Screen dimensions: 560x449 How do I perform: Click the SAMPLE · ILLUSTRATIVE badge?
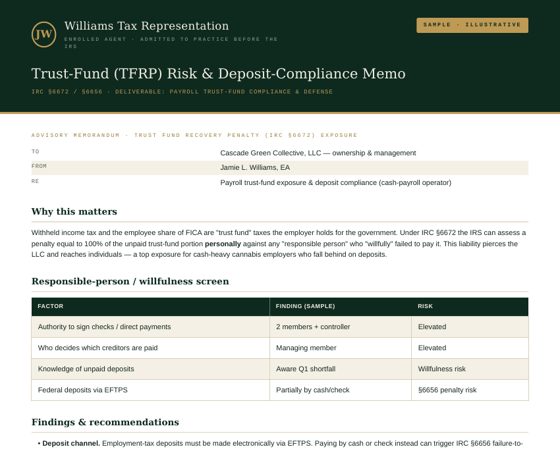(x=472, y=25)
